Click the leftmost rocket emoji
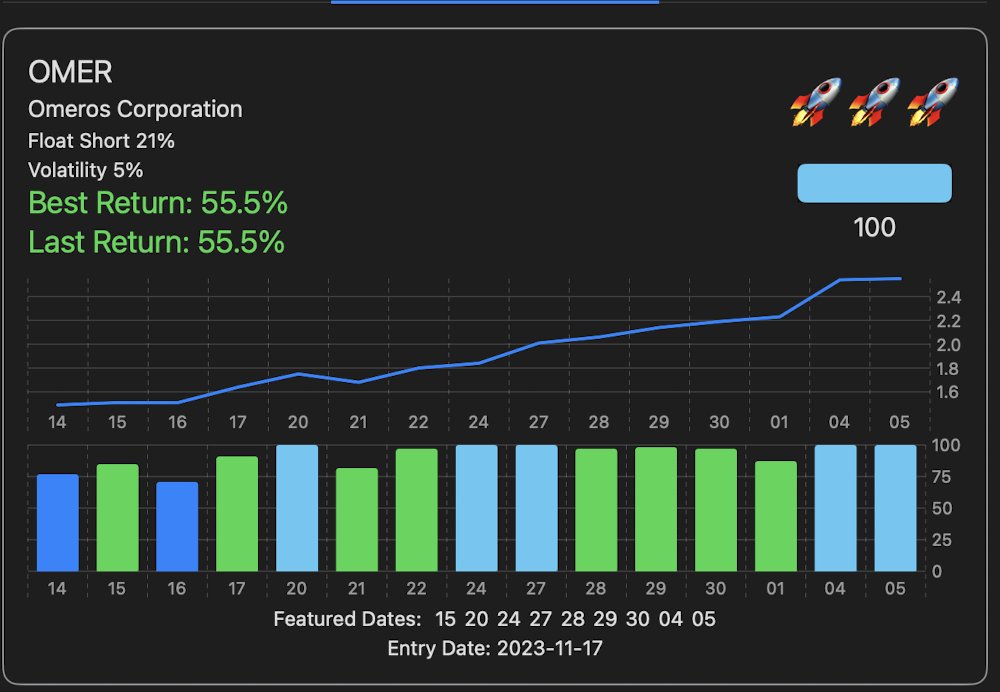The image size is (1000, 692). pyautogui.click(x=816, y=102)
